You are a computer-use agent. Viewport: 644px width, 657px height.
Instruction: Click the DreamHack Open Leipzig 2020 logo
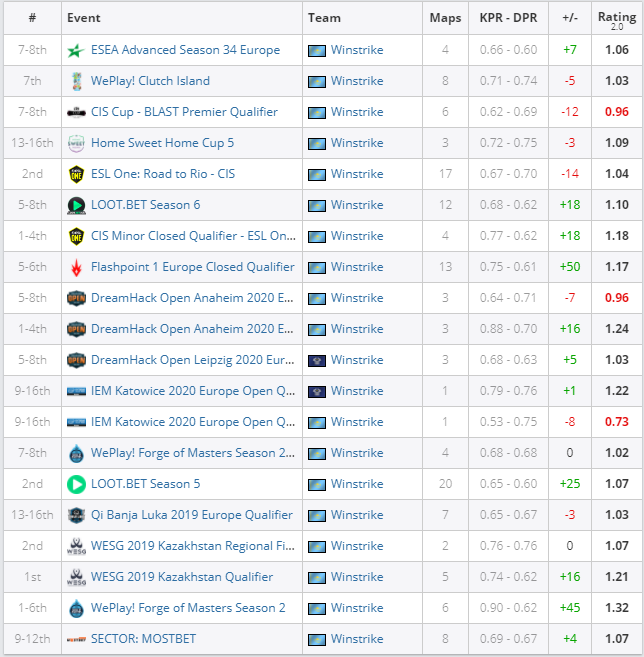tap(76, 360)
